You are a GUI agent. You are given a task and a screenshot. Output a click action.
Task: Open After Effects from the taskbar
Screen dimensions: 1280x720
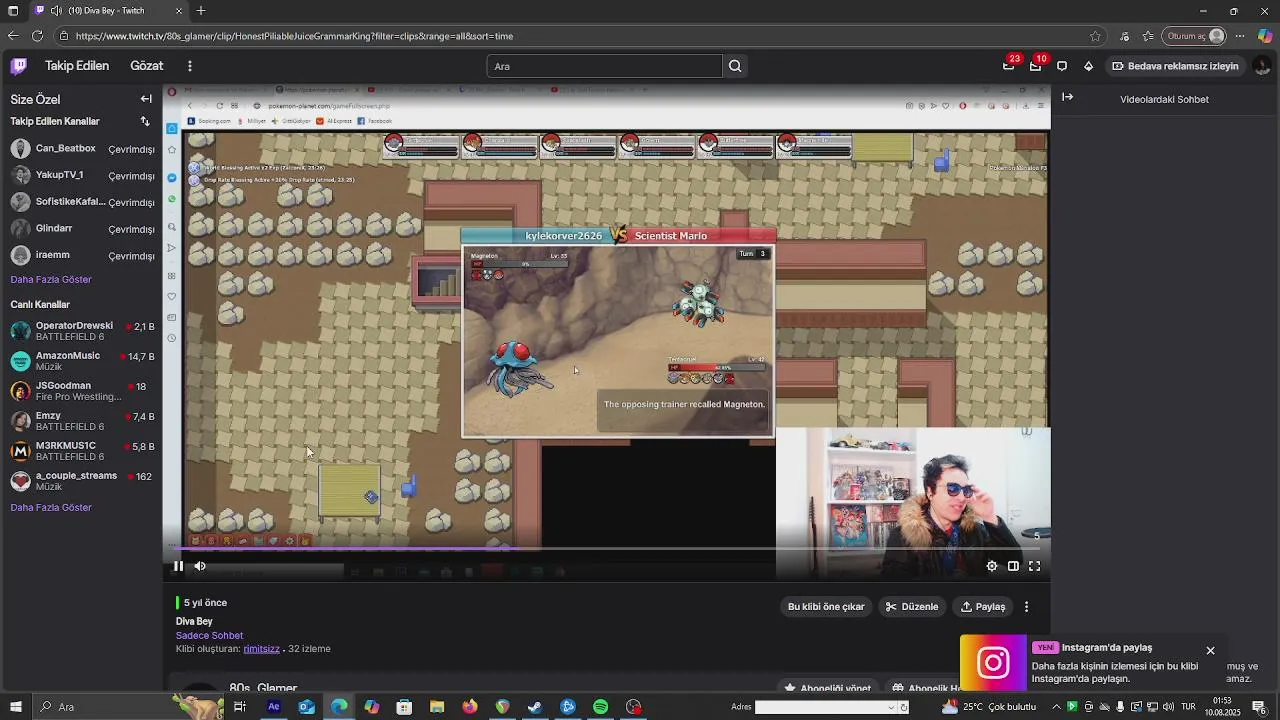pos(273,707)
